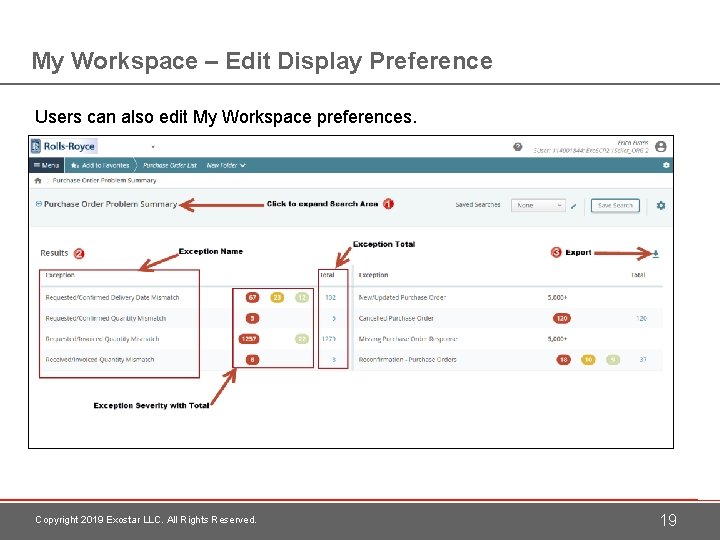The height and width of the screenshot is (540, 720).
Task: Click Add to Favorites star item
Action: pos(101,165)
